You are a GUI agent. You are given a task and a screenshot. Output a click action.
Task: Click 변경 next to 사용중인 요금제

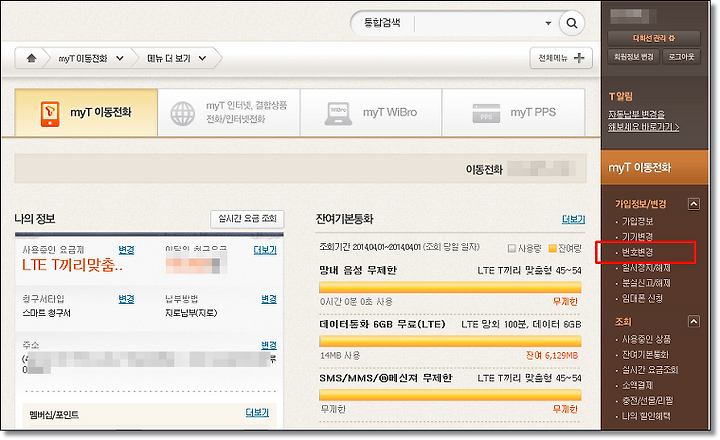pos(126,250)
